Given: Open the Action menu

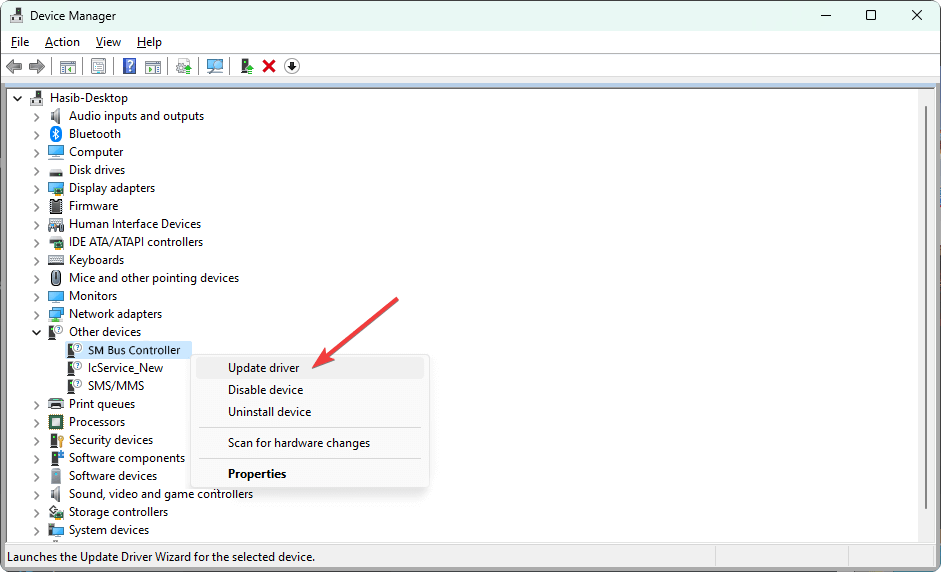Looking at the screenshot, I should (62, 42).
